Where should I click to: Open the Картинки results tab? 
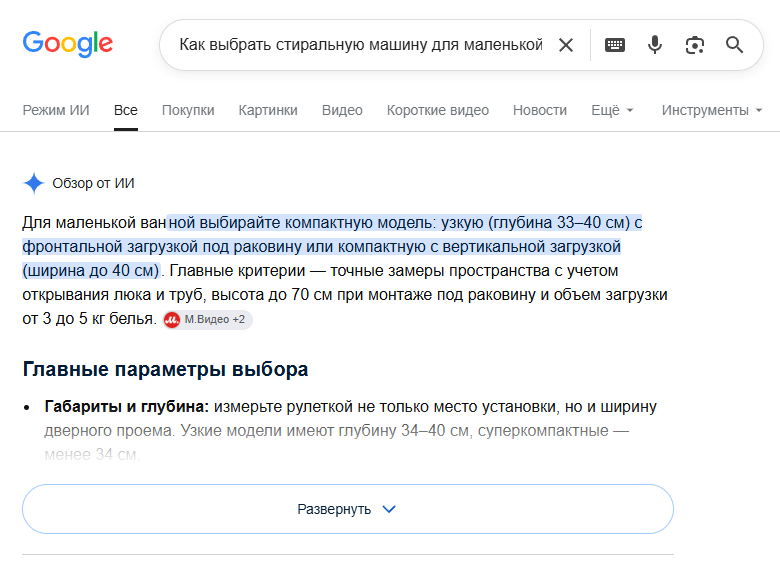[x=268, y=110]
